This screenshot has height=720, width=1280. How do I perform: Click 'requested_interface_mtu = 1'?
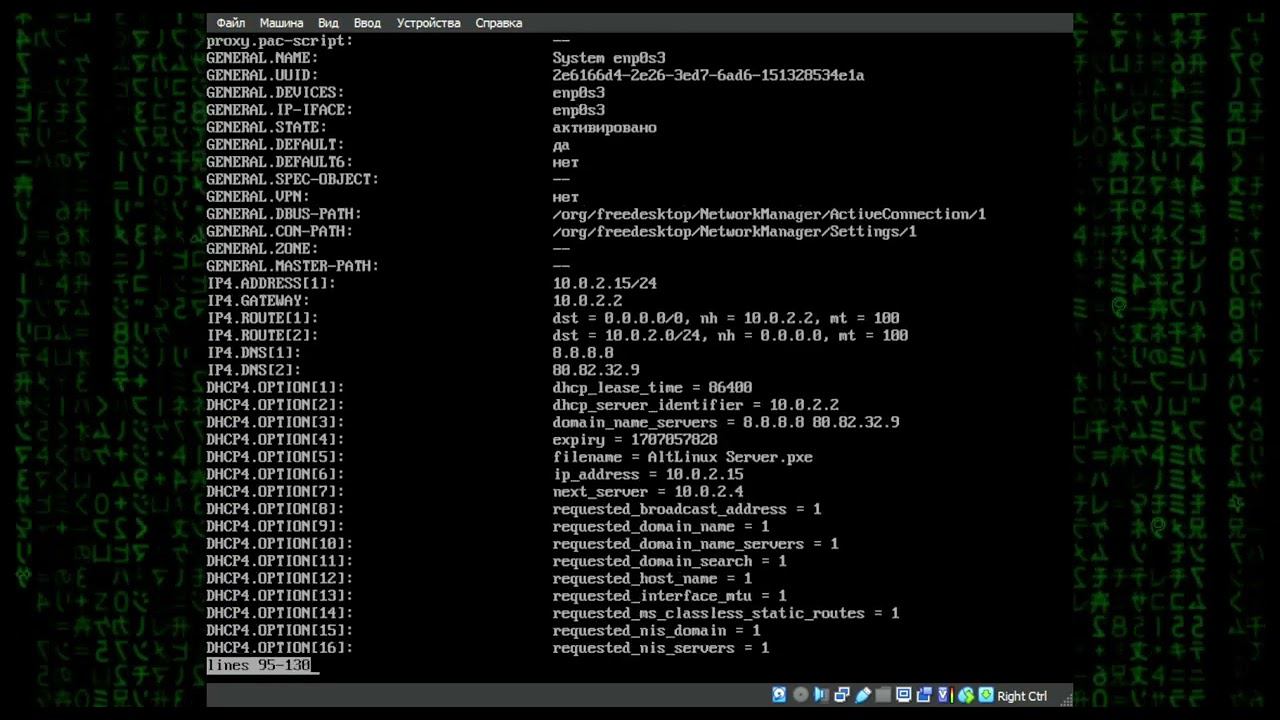(669, 596)
